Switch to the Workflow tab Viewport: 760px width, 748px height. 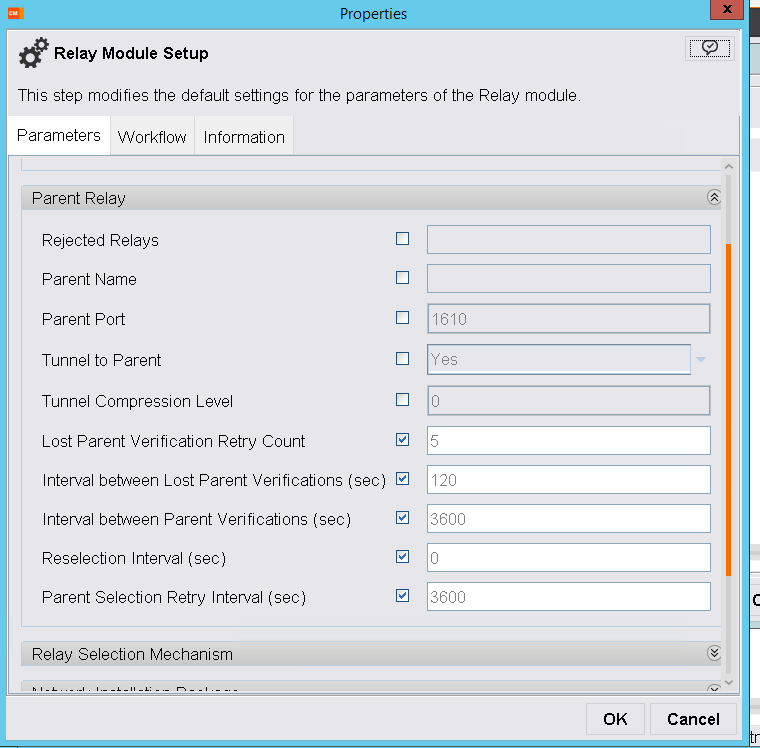tap(152, 137)
